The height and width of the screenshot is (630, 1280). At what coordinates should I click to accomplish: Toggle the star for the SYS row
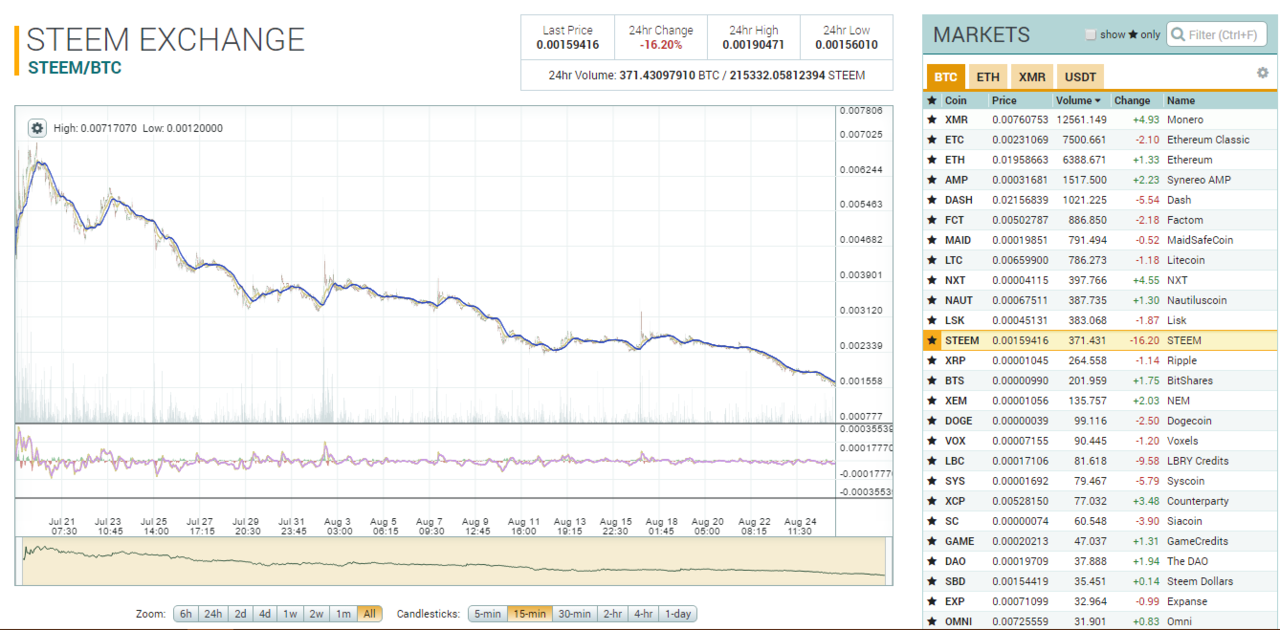click(x=932, y=481)
